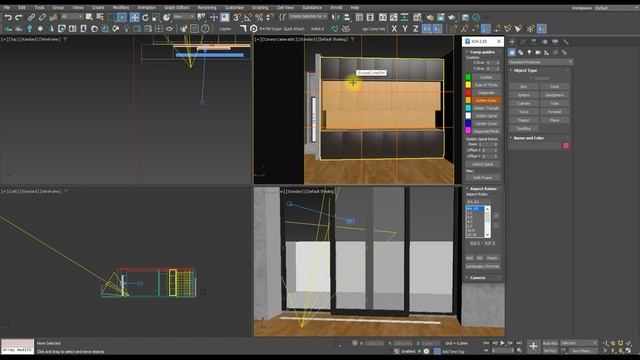Viewport: 640px width, 360px height.
Task: Click Select by Name icon
Action: coord(100,17)
